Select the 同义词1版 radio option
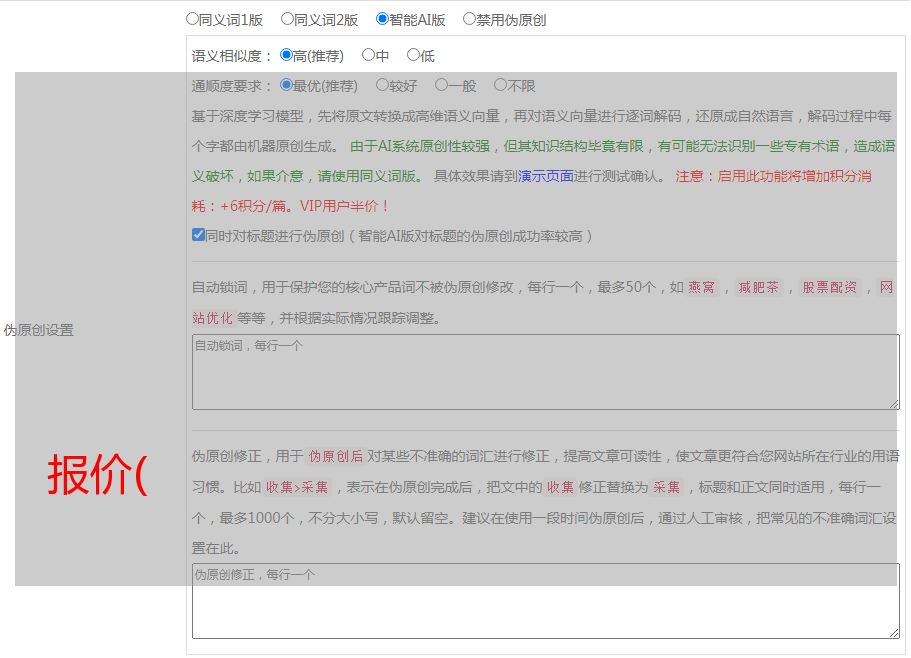This screenshot has width=911, height=658. coord(192,19)
